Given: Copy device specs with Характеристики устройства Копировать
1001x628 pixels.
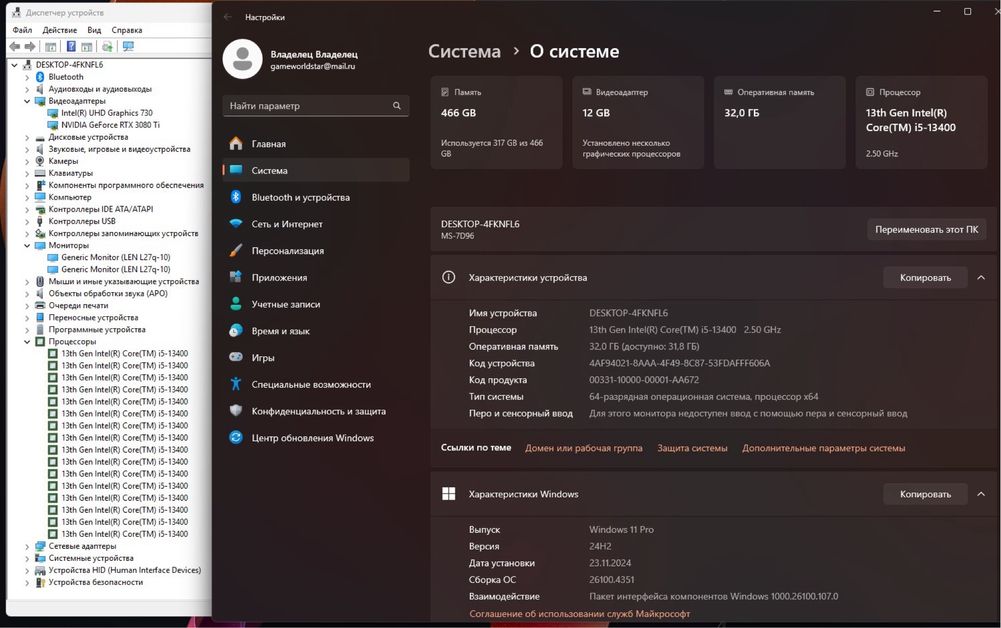Looking at the screenshot, I should coord(926,278).
